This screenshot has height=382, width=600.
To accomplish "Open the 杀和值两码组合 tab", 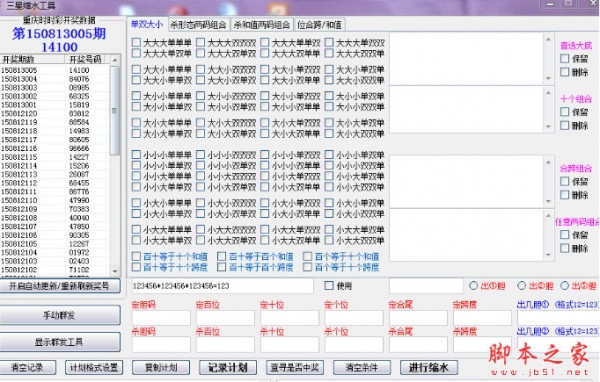I will pos(262,25).
